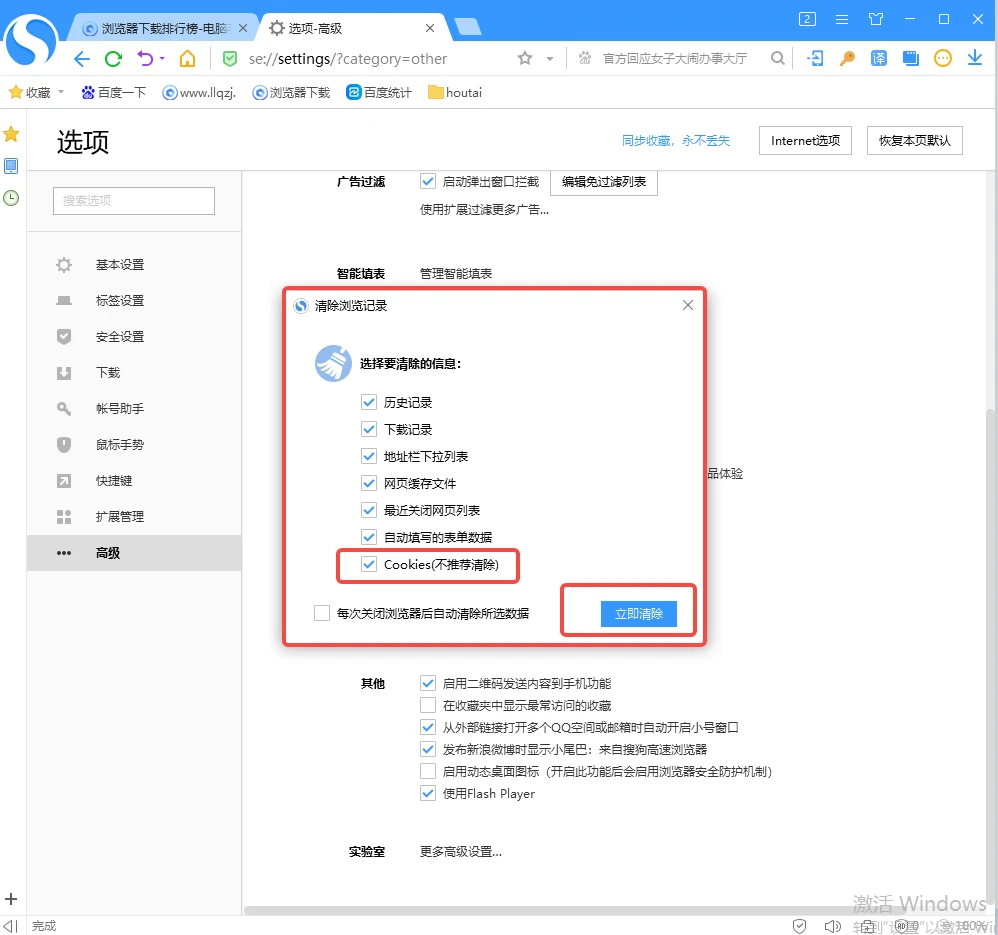Go back with the back arrow

(81, 59)
